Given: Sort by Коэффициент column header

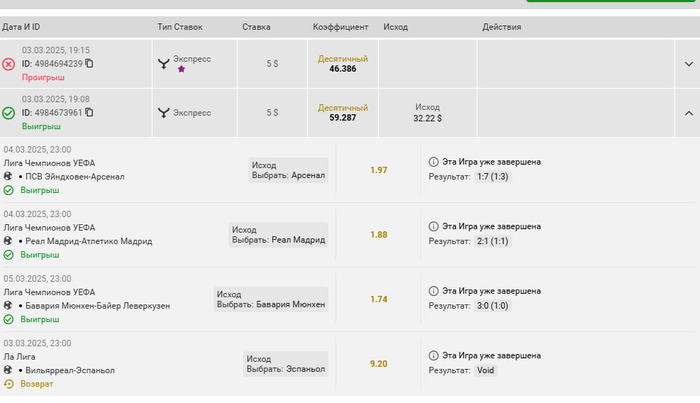Looking at the screenshot, I should tap(341, 26).
